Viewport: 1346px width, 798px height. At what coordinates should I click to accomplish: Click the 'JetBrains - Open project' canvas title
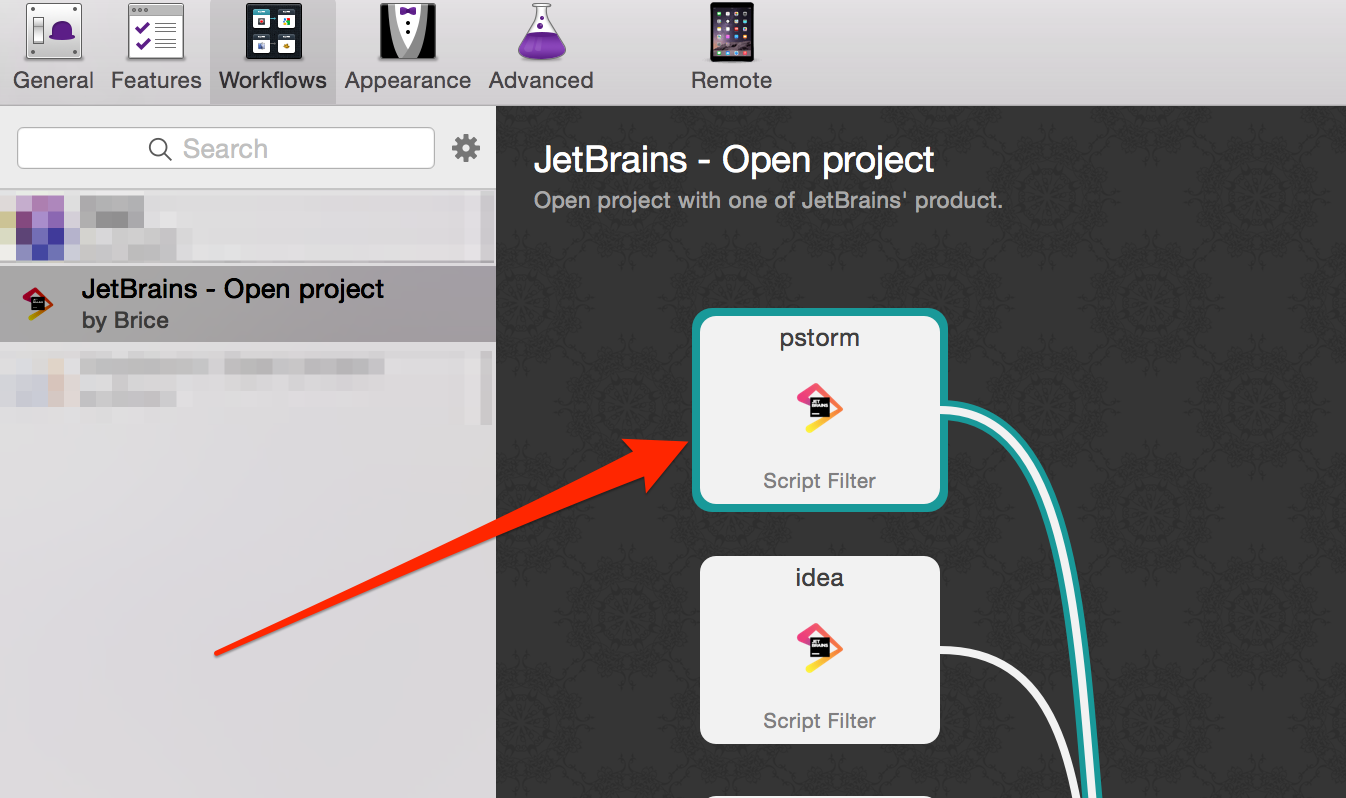tap(734, 160)
